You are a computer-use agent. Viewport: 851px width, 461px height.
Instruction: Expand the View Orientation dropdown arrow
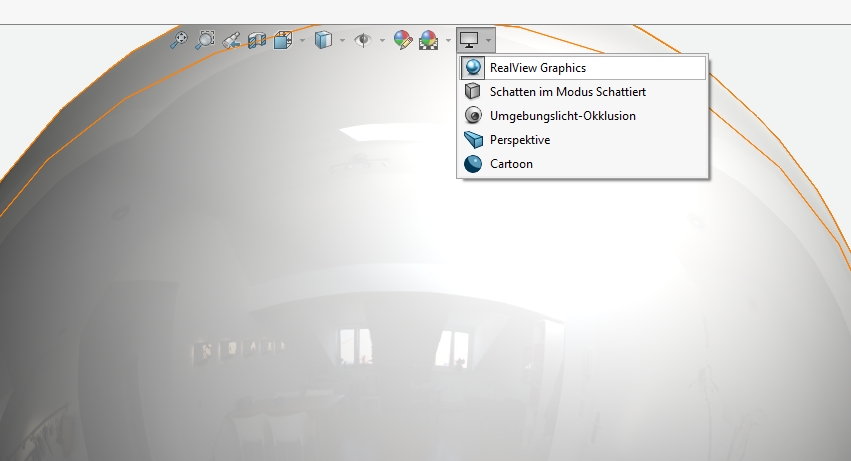tap(302, 40)
